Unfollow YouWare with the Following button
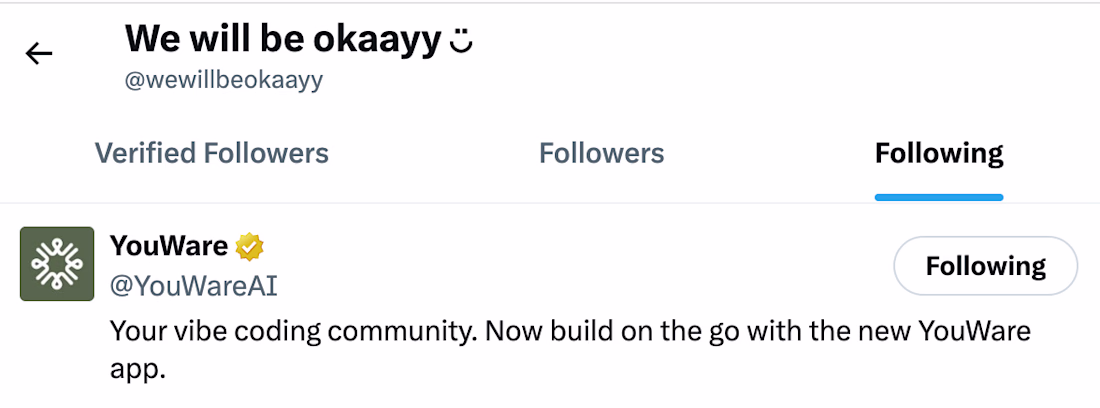The height and width of the screenshot is (408, 1100). point(985,266)
